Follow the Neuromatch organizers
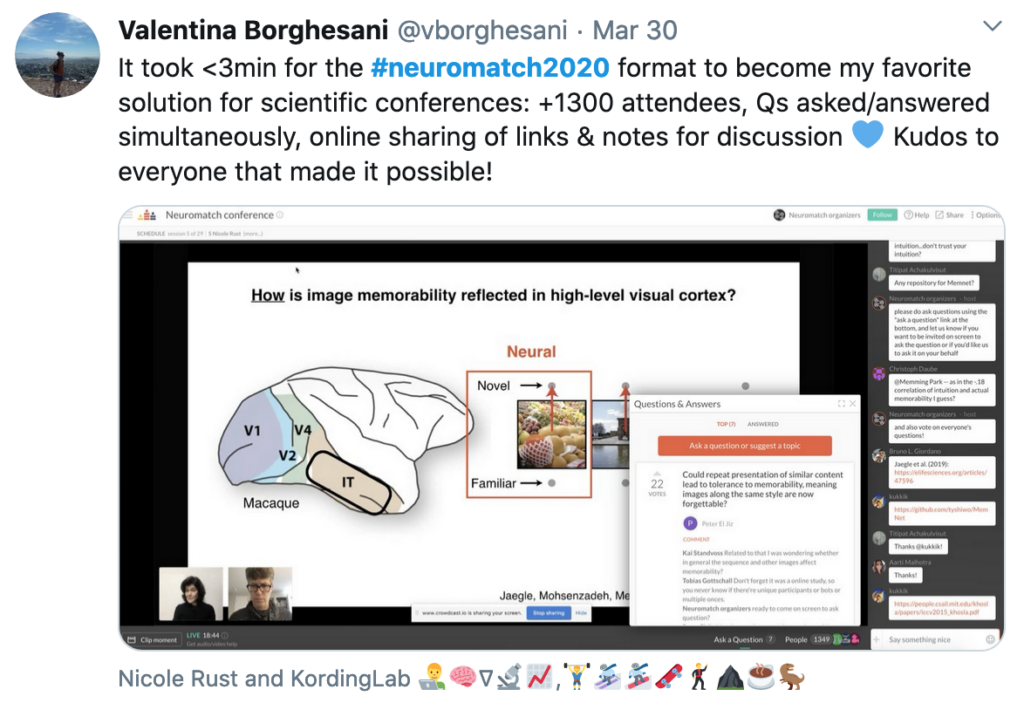Screen dimensions: 1024x703 pyautogui.click(x=882, y=215)
